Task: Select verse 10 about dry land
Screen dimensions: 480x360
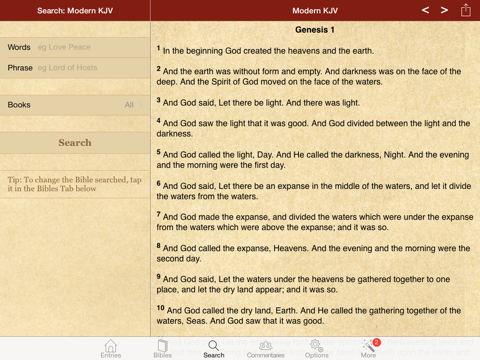Action: point(309,315)
